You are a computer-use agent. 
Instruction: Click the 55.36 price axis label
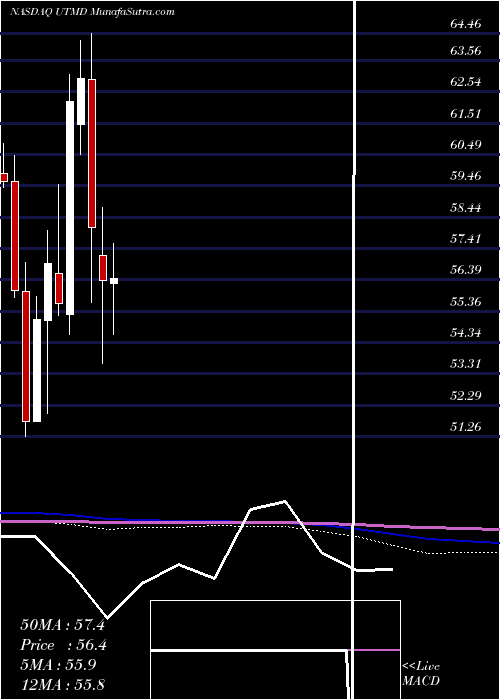point(466,302)
